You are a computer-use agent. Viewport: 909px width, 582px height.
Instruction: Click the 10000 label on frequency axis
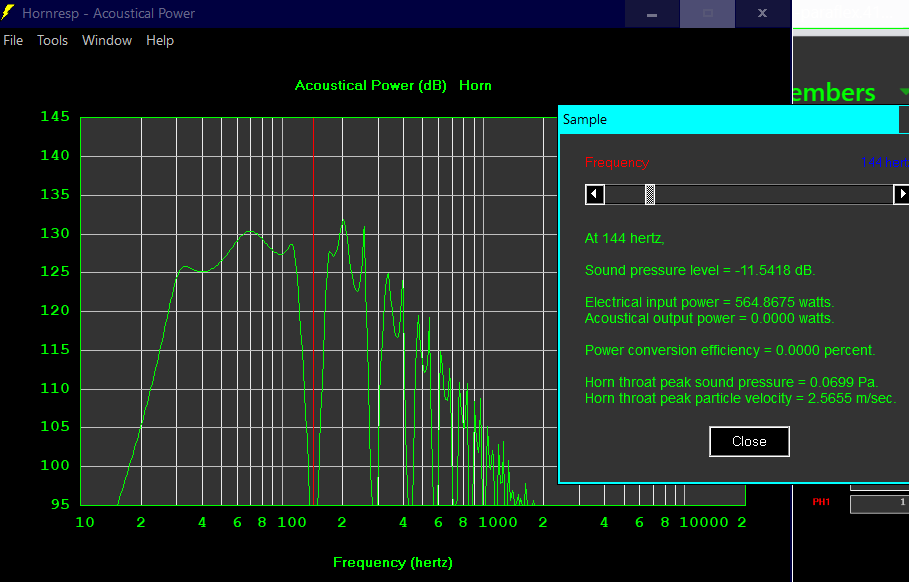tap(704, 522)
